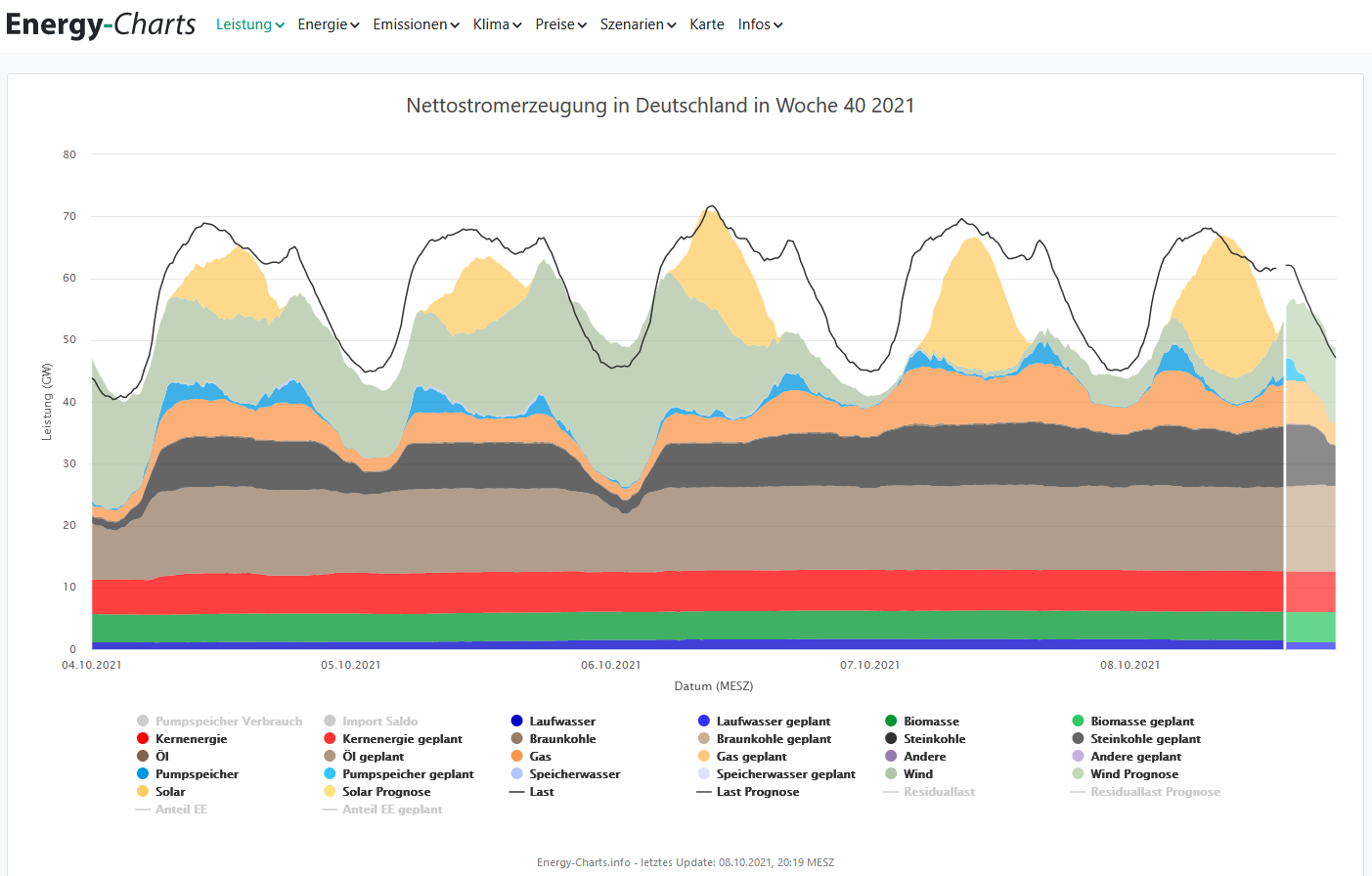
Task: Toggle Kernenergie geplant legend entry
Action: (x=392, y=739)
